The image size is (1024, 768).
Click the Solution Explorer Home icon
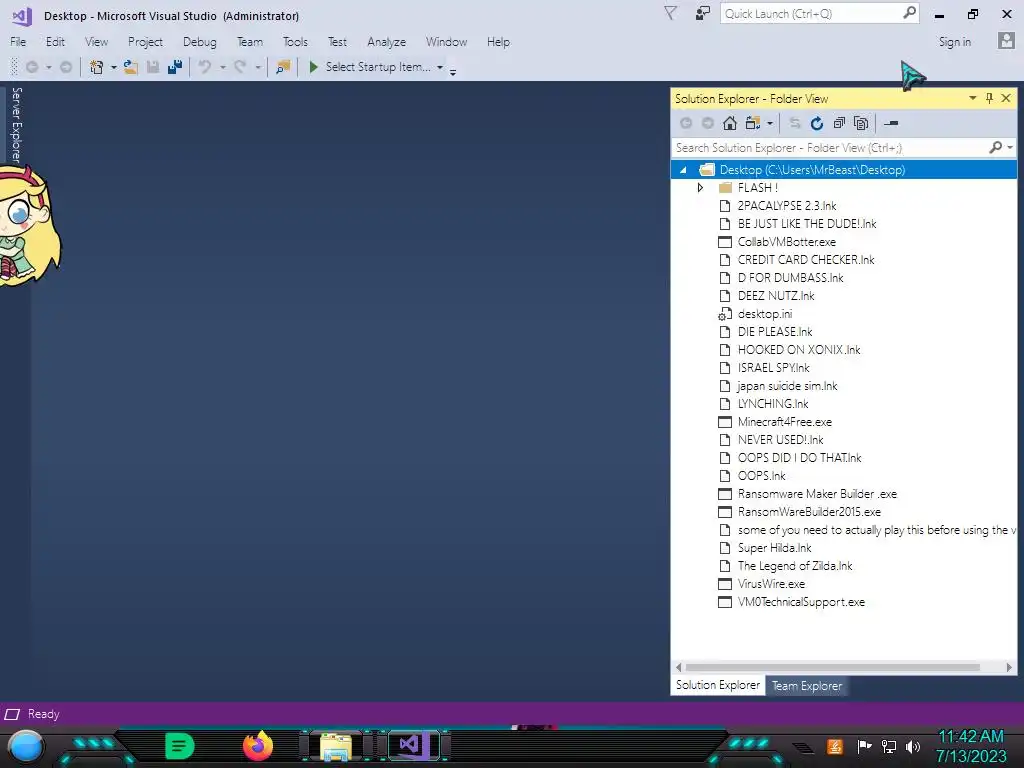tap(730, 123)
